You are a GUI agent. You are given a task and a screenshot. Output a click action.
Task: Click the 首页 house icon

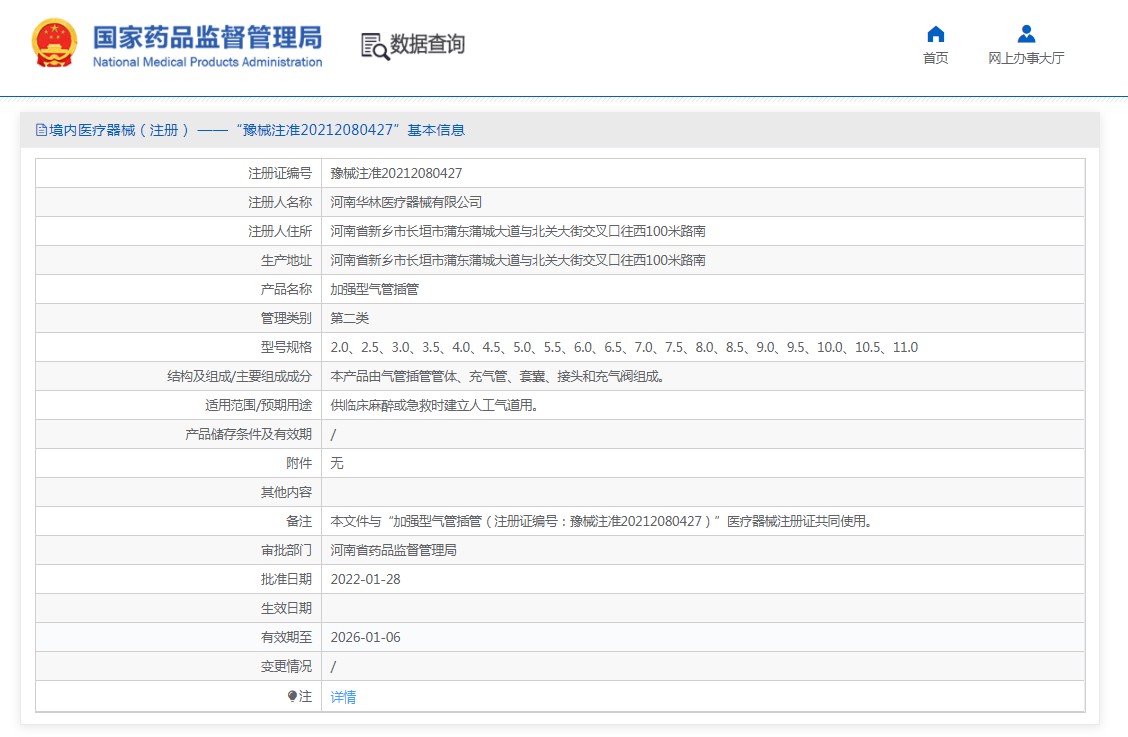(935, 34)
